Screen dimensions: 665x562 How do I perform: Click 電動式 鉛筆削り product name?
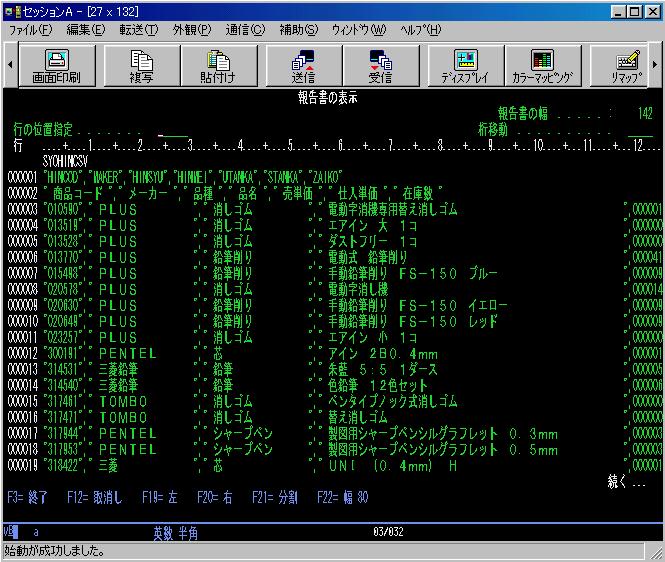tap(367, 257)
